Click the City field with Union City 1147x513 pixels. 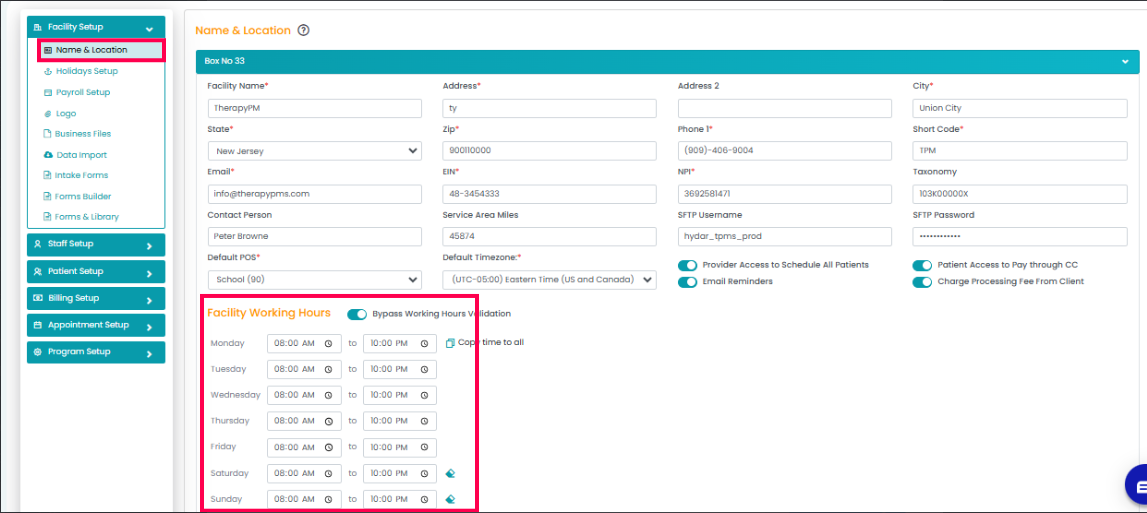tap(1020, 108)
